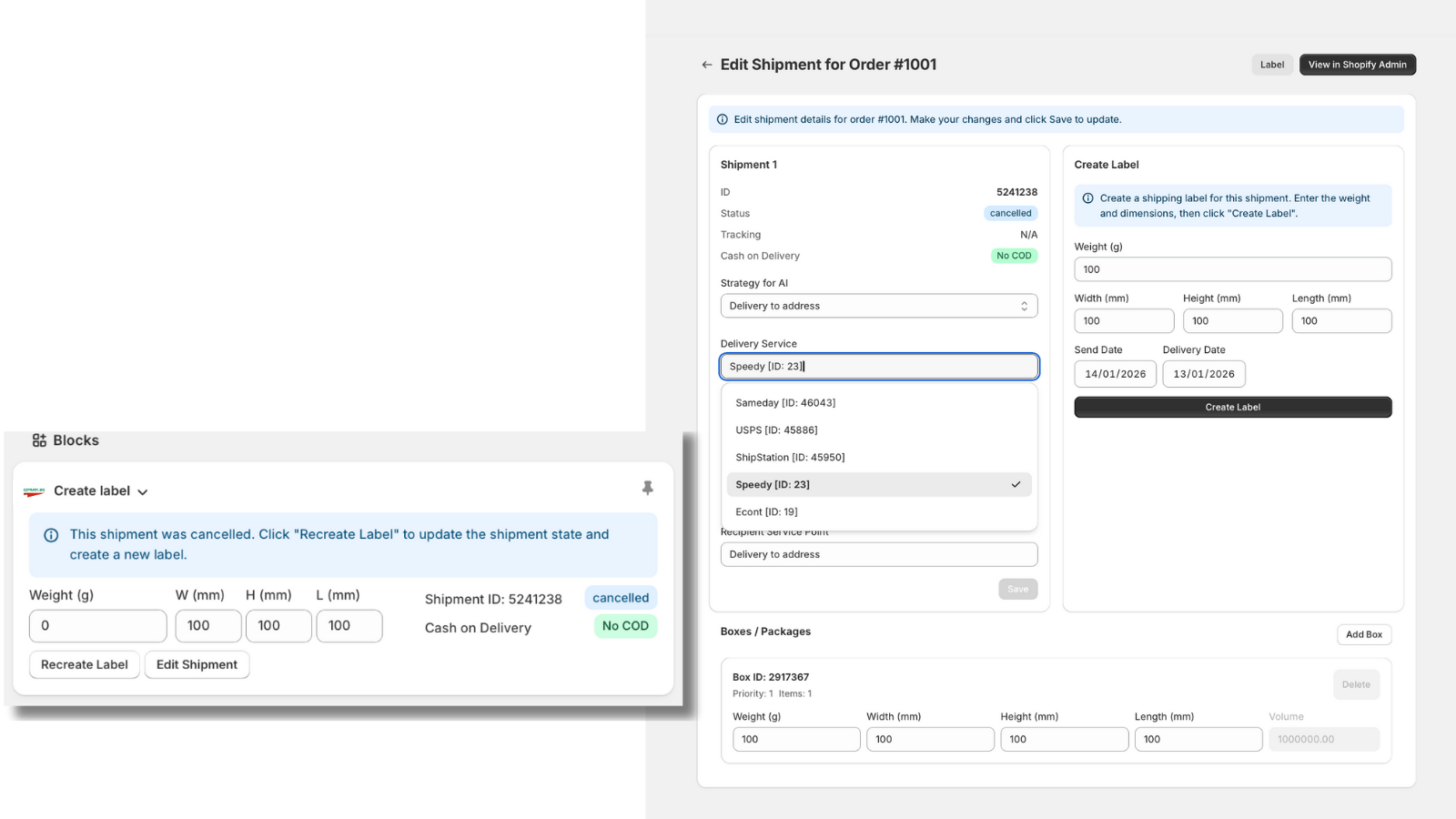Click the Delivery Service combo box
The height and width of the screenshot is (819, 1456).
[x=878, y=367]
